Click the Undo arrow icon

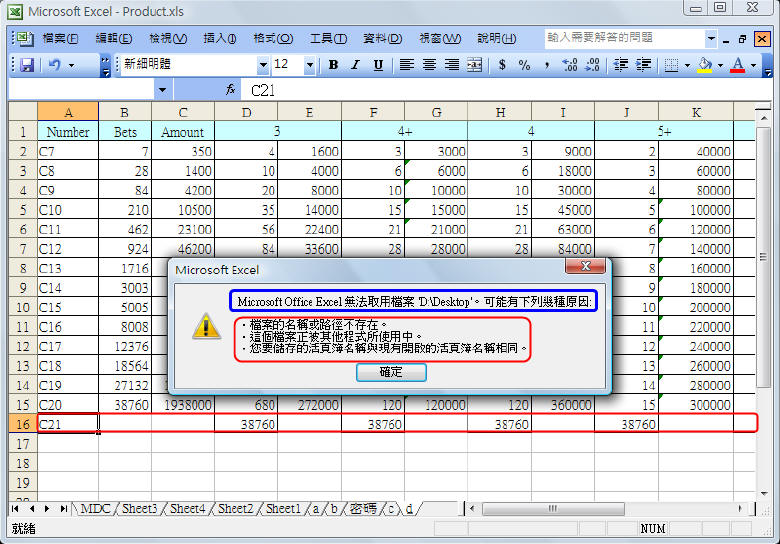pos(55,65)
